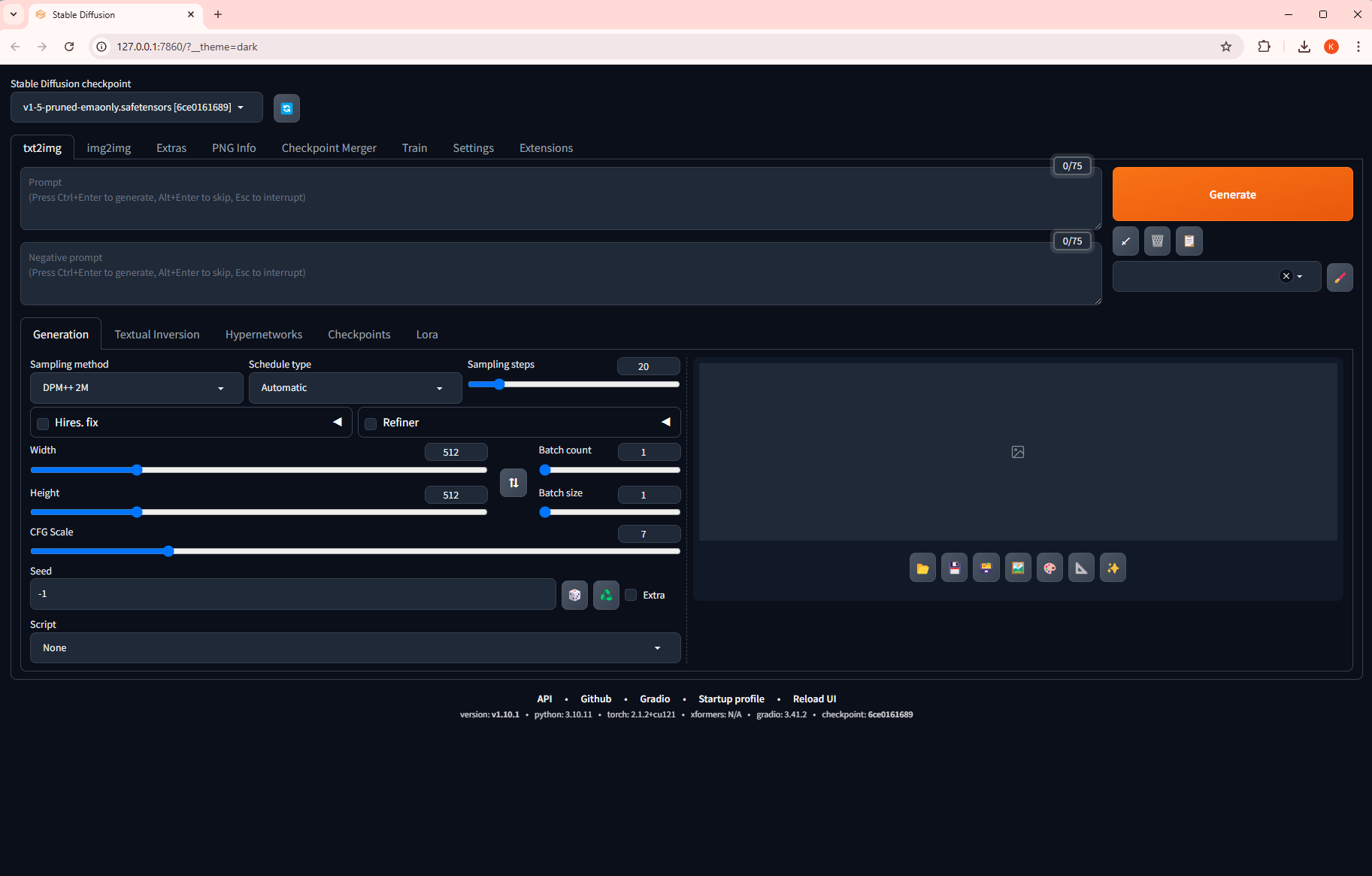Apply selected styles clipboard icon
The height and width of the screenshot is (876, 1372).
pyautogui.click(x=1189, y=241)
